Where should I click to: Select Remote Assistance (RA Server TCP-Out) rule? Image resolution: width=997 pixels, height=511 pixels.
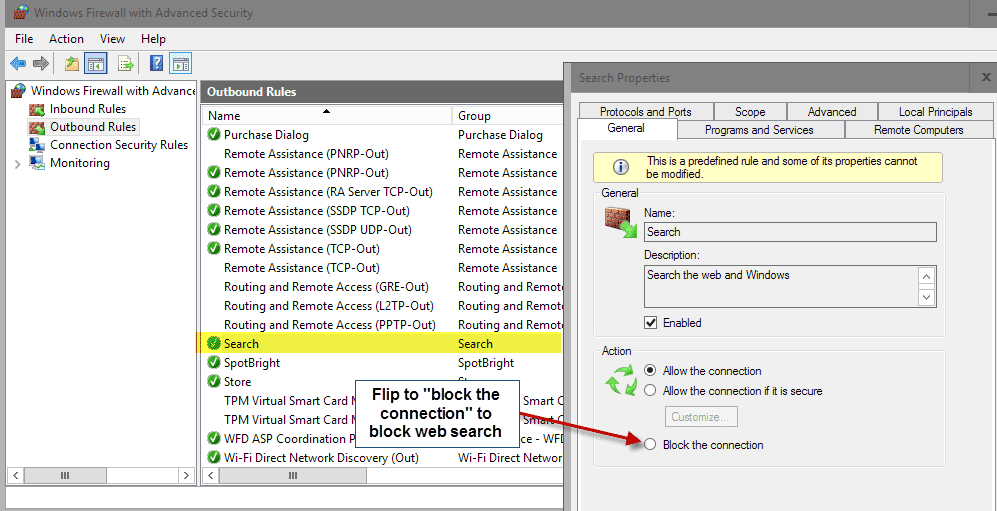tap(328, 192)
